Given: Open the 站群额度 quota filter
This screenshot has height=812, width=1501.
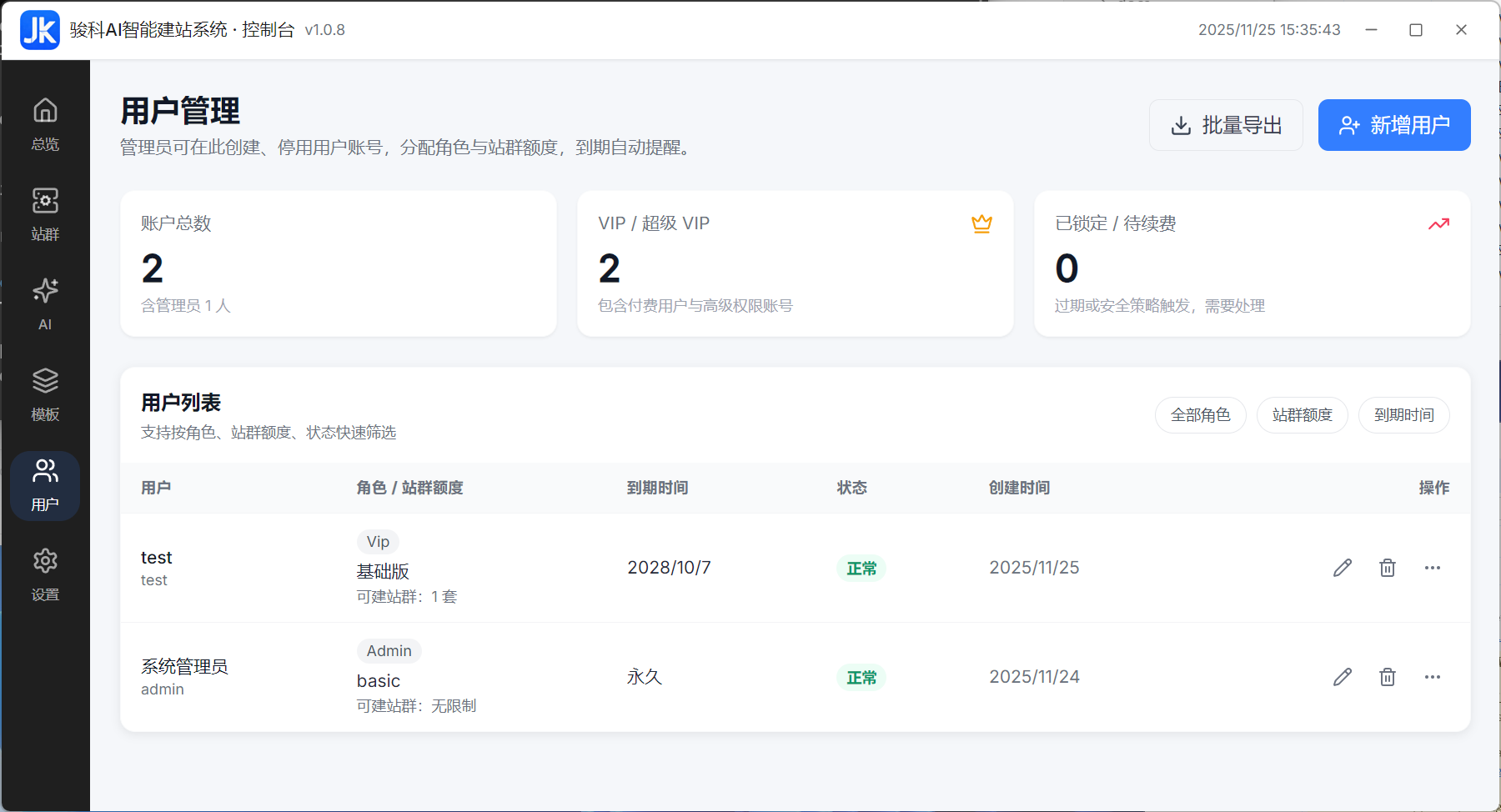Looking at the screenshot, I should [x=1302, y=414].
